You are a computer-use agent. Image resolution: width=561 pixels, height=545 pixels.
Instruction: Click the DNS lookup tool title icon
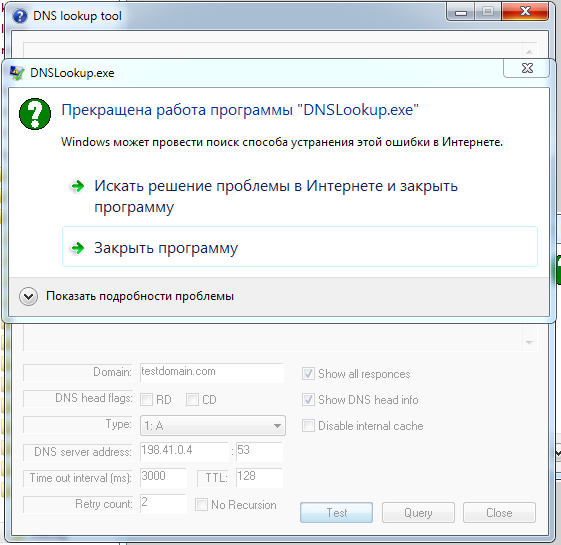[x=20, y=16]
